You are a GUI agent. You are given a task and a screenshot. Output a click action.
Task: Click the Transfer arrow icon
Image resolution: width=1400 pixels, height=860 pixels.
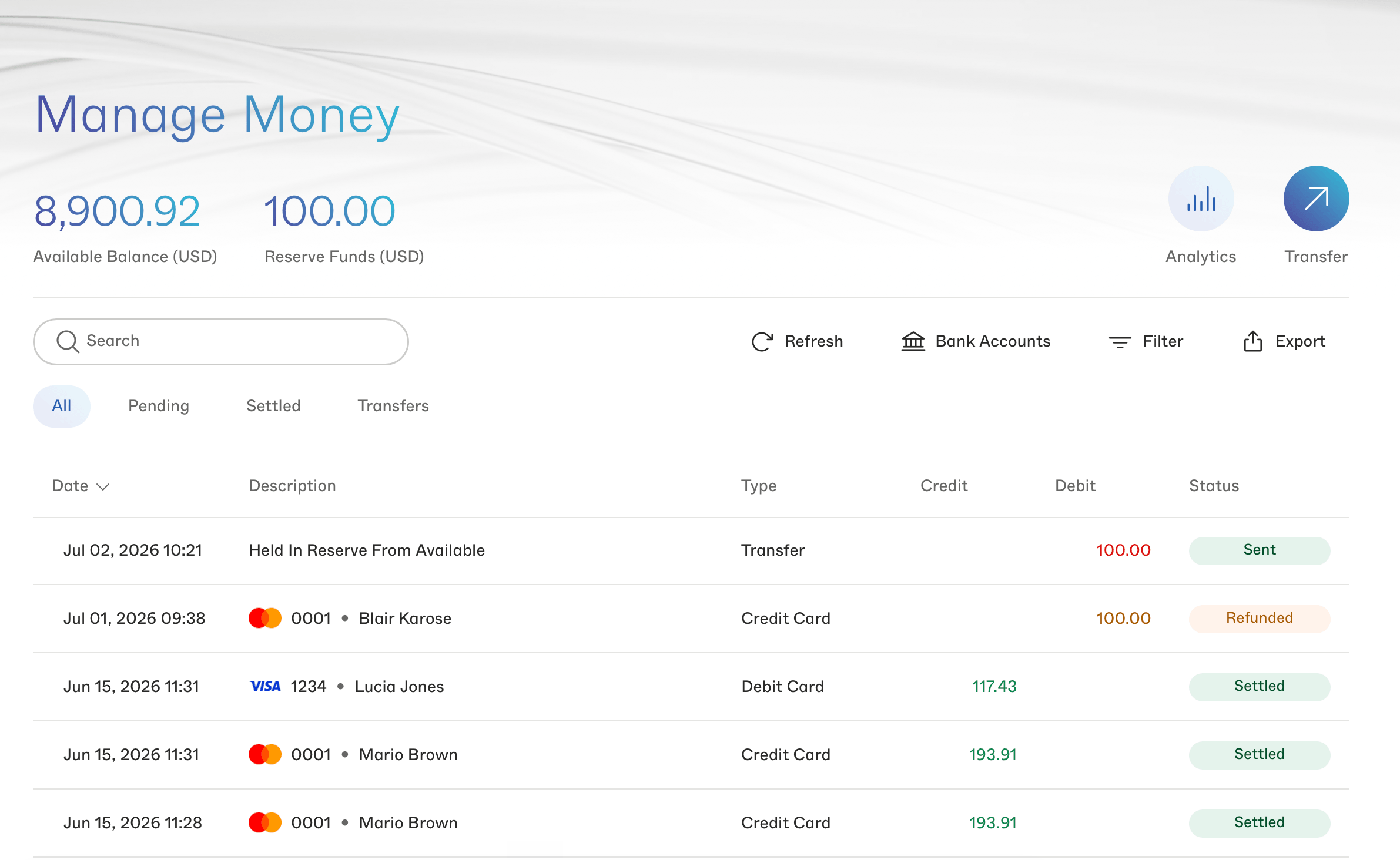point(1316,199)
